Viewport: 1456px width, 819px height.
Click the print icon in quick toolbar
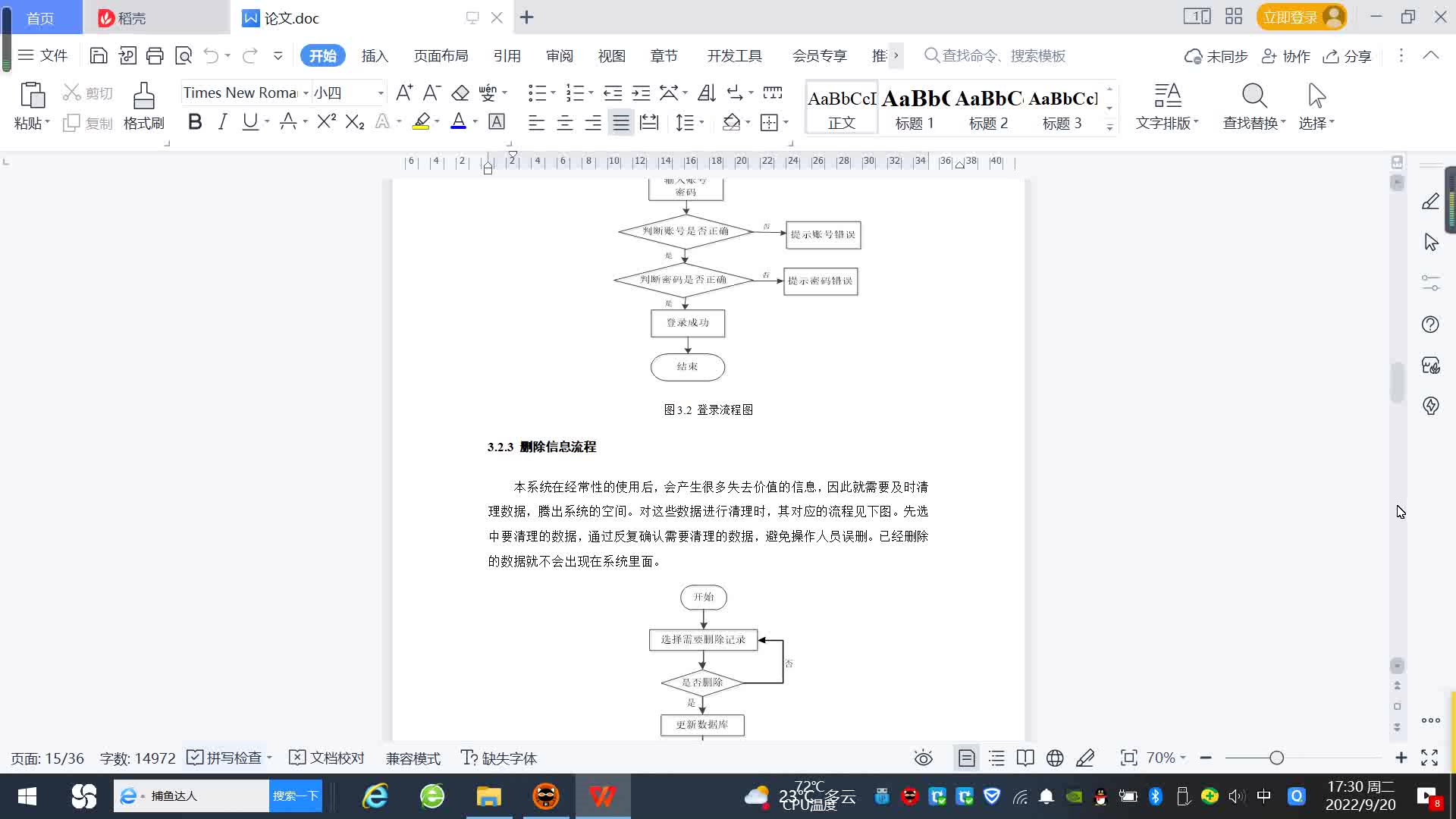[x=155, y=55]
